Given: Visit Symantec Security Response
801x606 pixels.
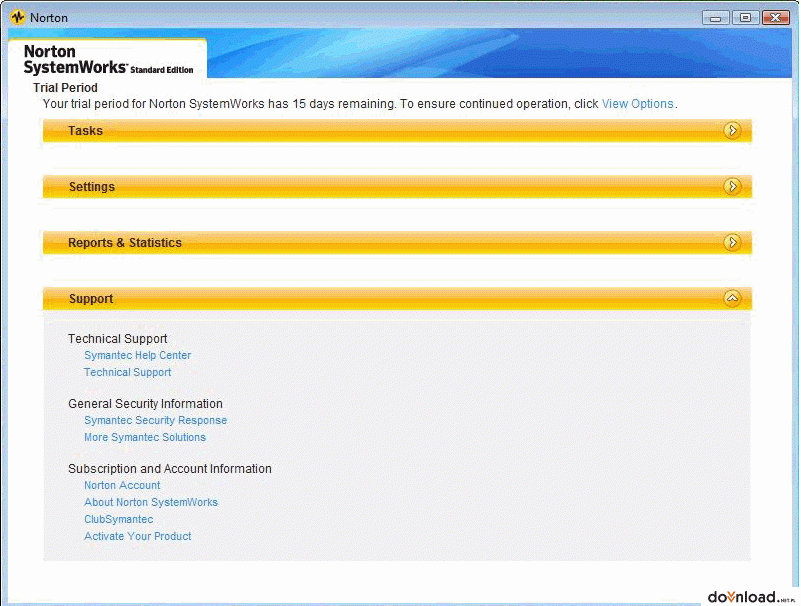Looking at the screenshot, I should [155, 420].
